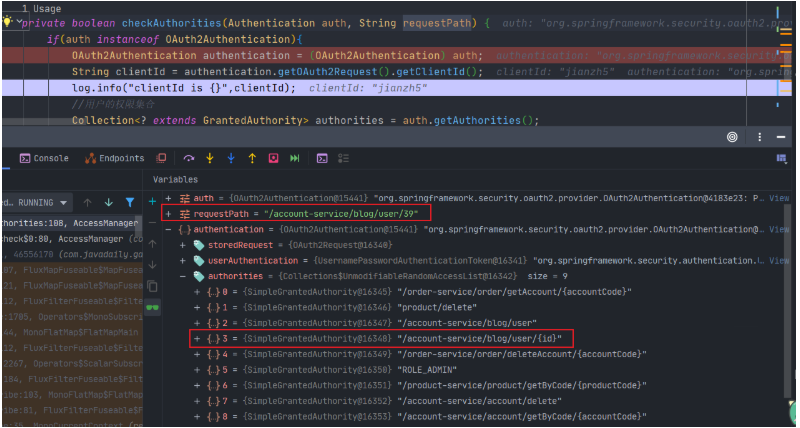This screenshot has height=428, width=800.
Task: Click the View link on the authentication row
Action: click(779, 230)
